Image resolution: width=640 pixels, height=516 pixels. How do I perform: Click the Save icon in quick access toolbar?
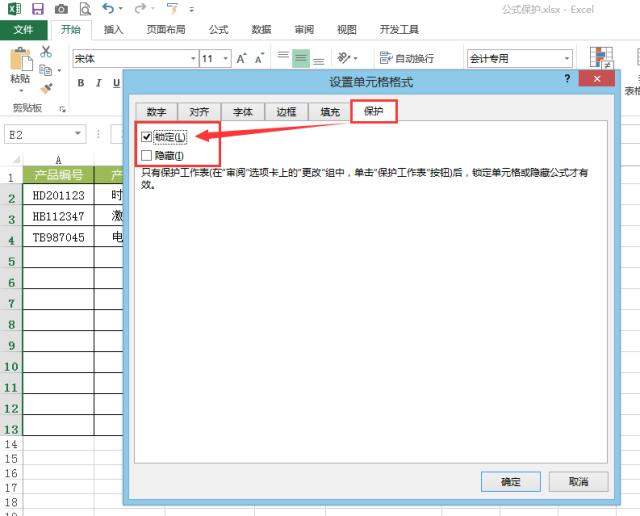point(38,9)
